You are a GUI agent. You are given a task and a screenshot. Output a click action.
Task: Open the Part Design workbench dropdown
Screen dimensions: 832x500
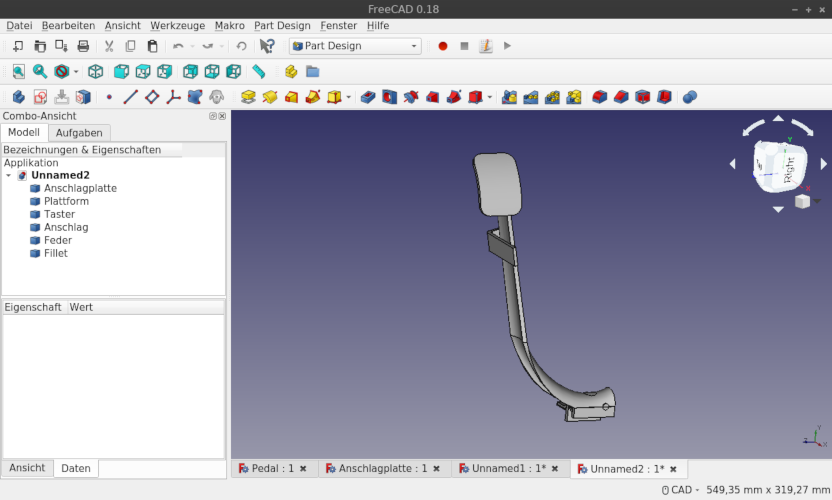point(356,46)
